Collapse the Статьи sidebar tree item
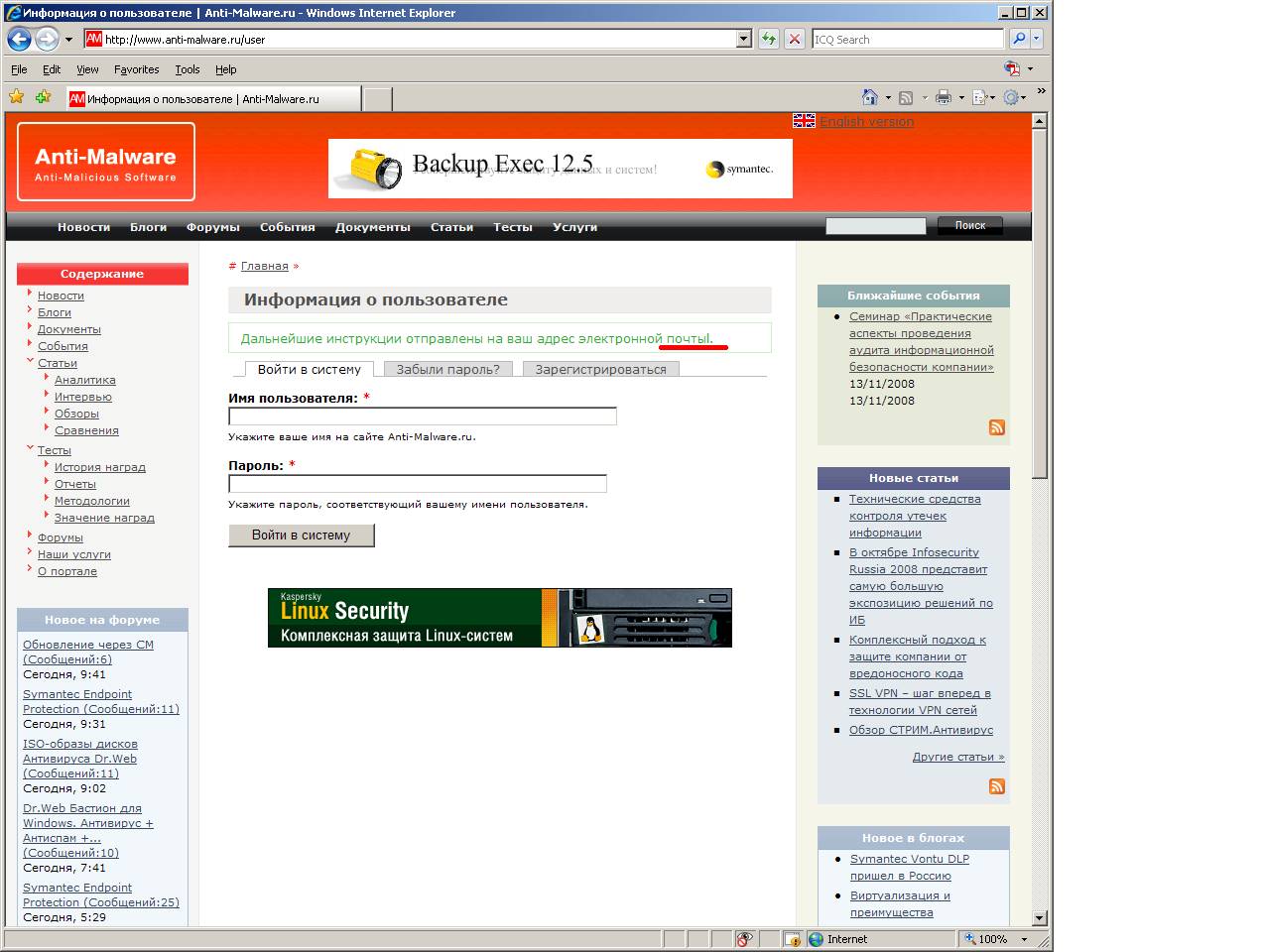This screenshot has height=952, width=1264. point(30,362)
